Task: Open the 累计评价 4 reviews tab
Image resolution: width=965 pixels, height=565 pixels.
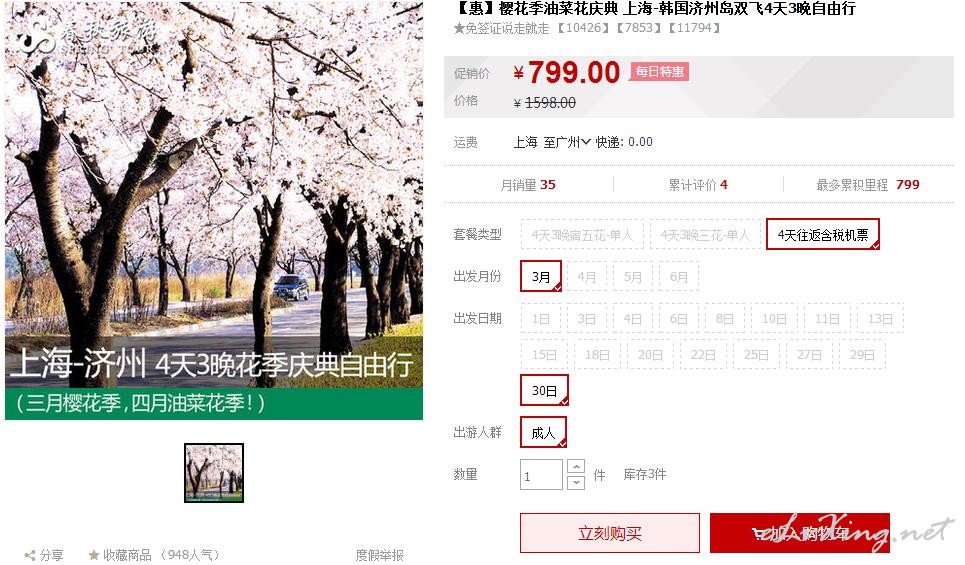Action: point(698,185)
